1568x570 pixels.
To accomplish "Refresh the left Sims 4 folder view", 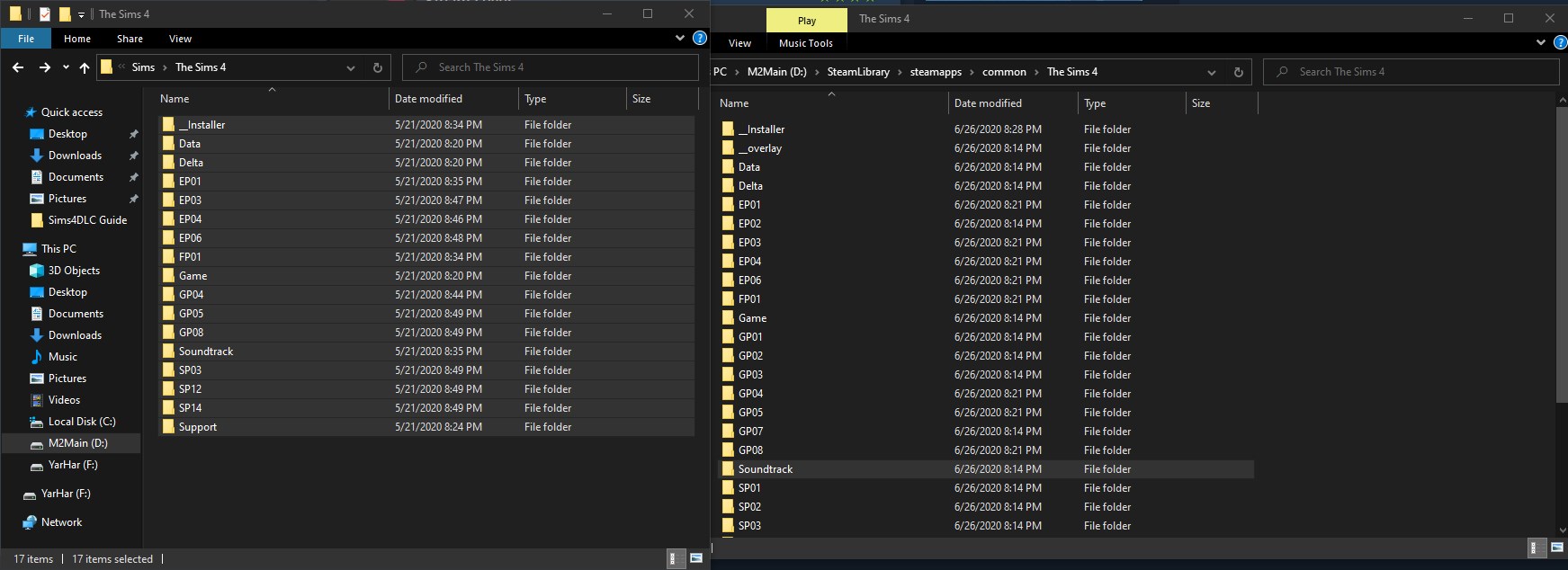I will 378,67.
